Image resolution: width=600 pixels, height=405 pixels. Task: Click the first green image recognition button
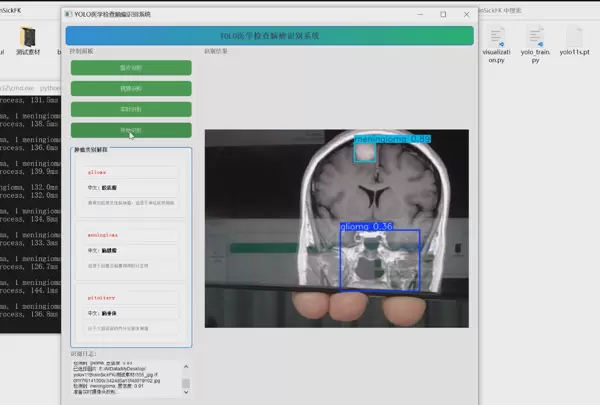click(x=131, y=68)
